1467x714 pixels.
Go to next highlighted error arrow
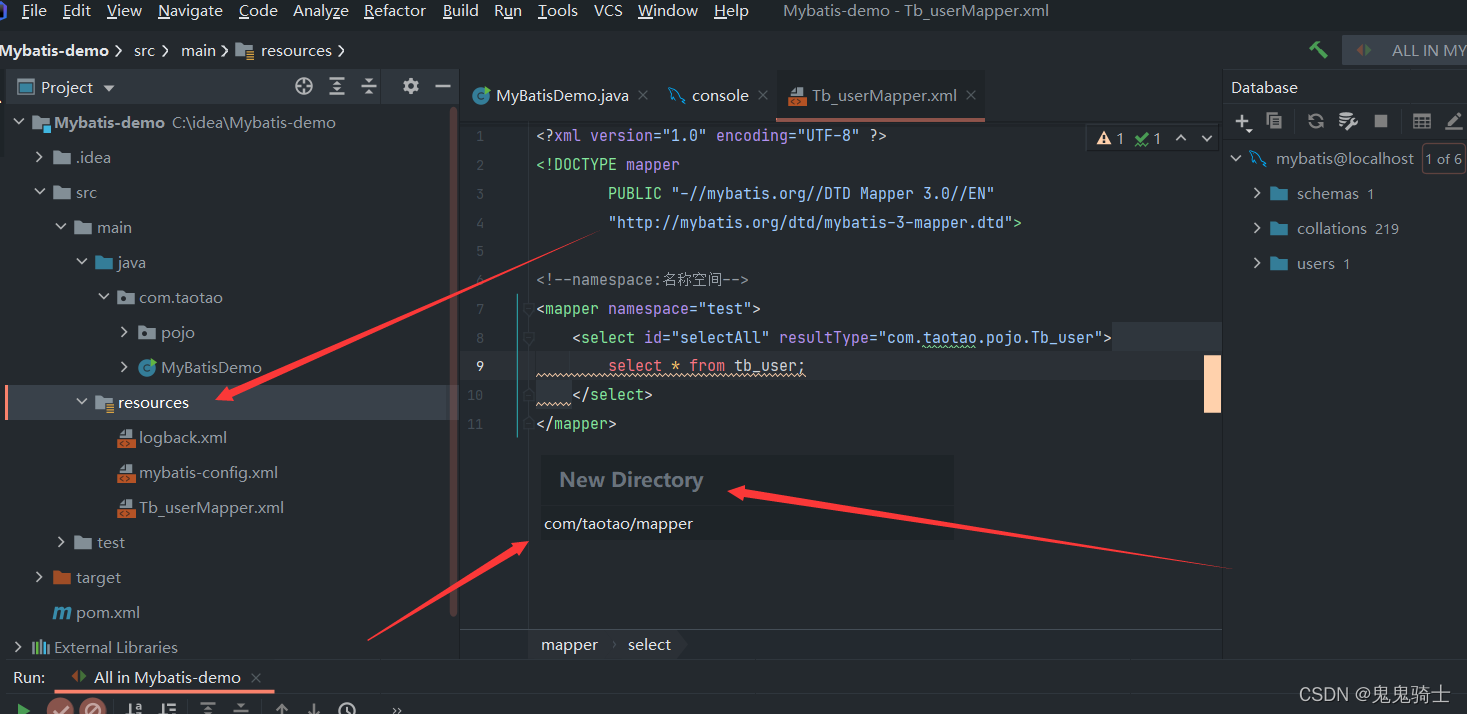(1207, 138)
